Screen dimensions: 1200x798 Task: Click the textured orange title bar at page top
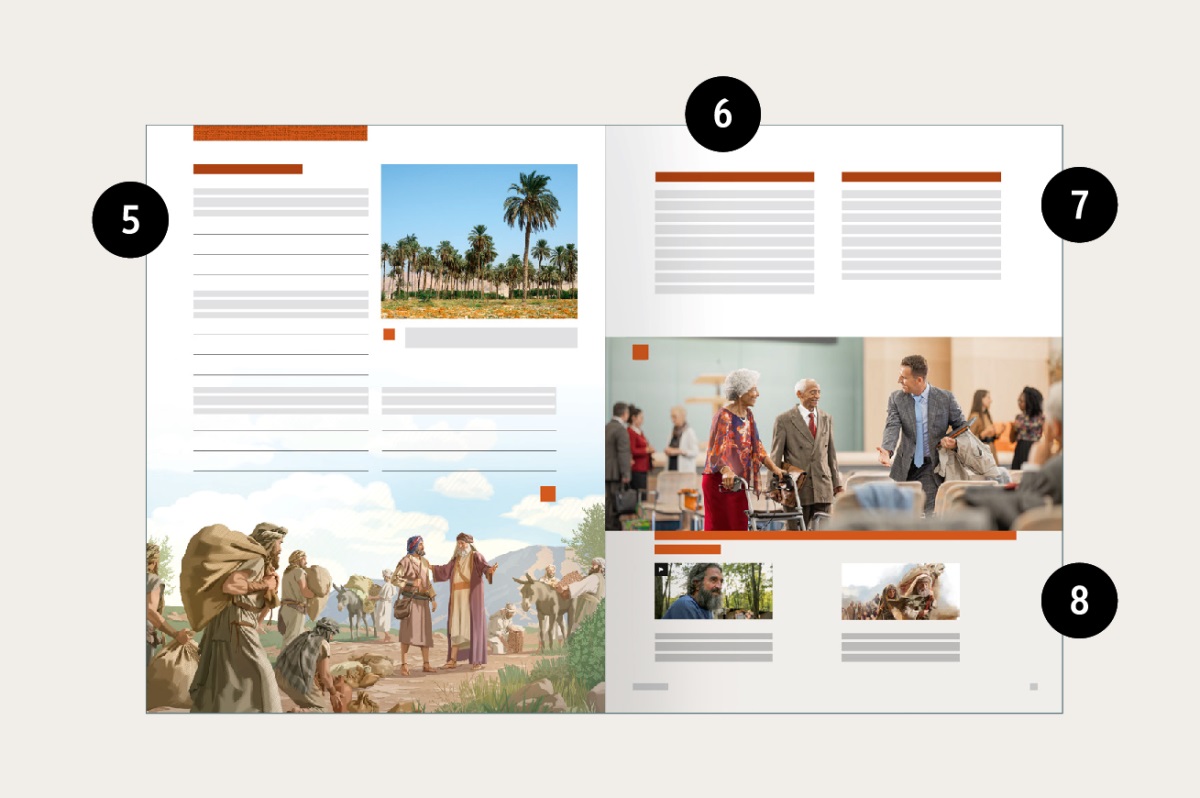[x=280, y=133]
